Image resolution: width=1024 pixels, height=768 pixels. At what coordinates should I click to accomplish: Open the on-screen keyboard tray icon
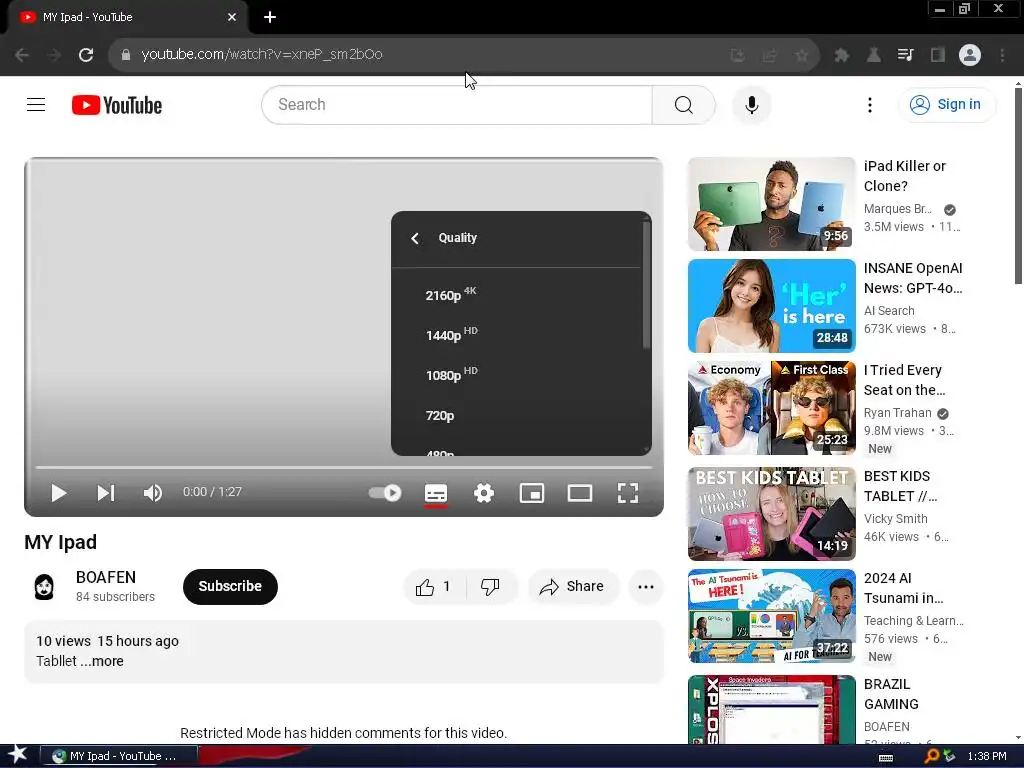pyautogui.click(x=886, y=758)
